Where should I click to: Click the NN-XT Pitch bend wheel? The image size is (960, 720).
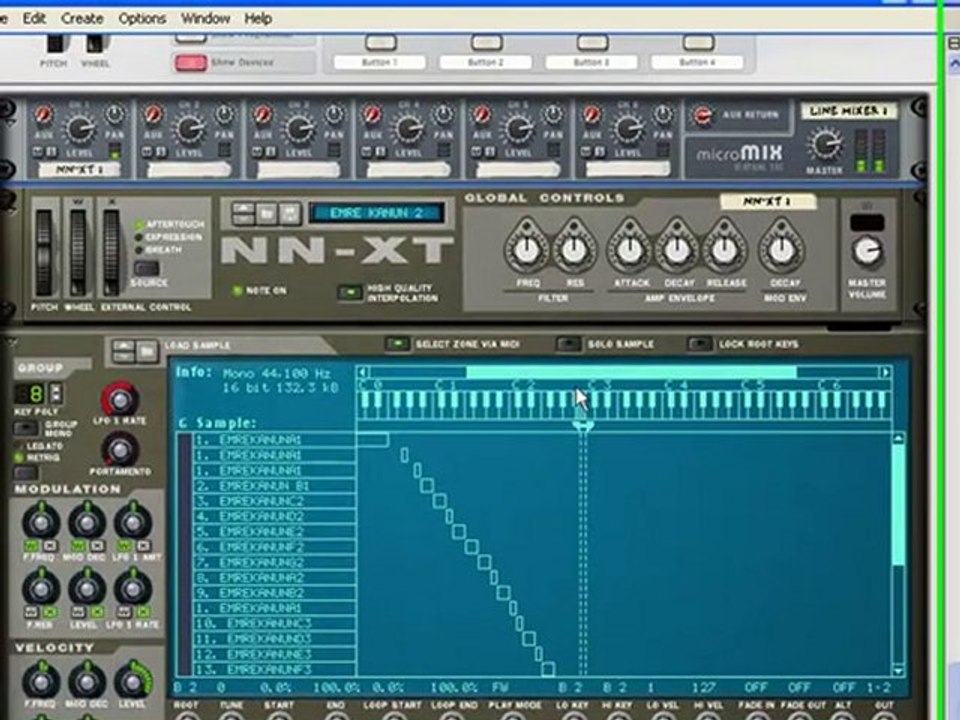click(44, 253)
